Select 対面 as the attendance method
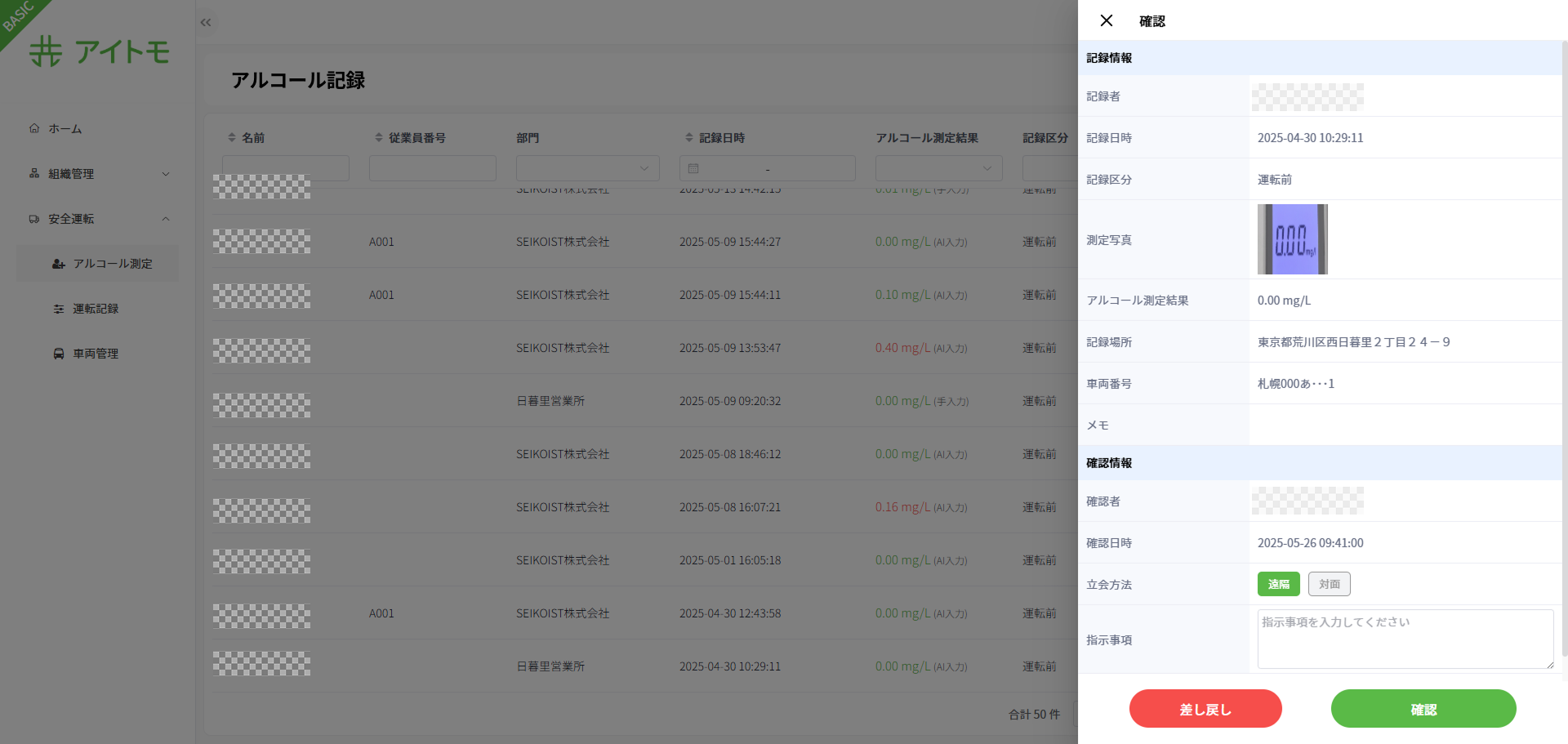The image size is (1568, 744). click(x=1329, y=584)
